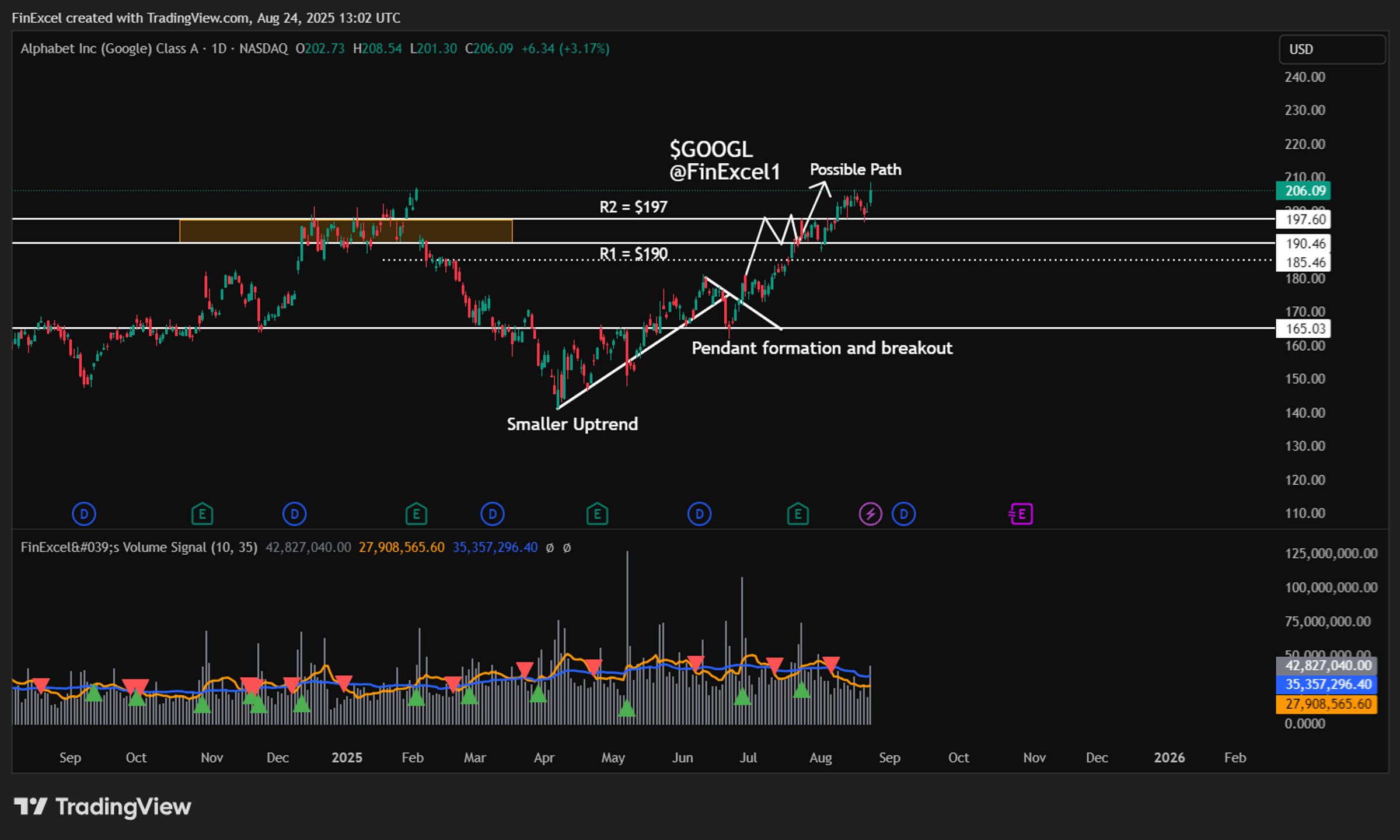Image resolution: width=1400 pixels, height=840 pixels.
Task: Click the 185.46 dotted line label
Action: pyautogui.click(x=1303, y=262)
